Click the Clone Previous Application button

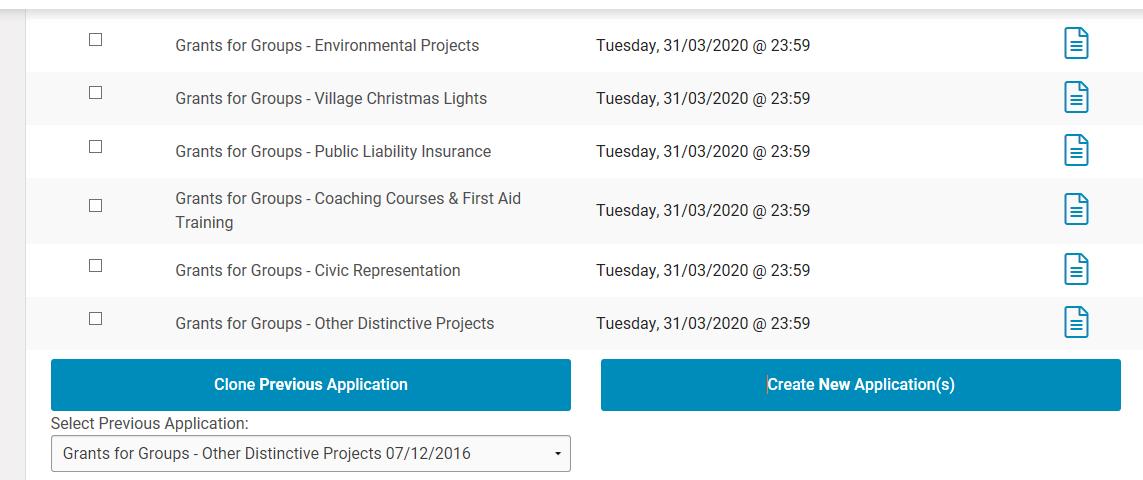click(310, 385)
